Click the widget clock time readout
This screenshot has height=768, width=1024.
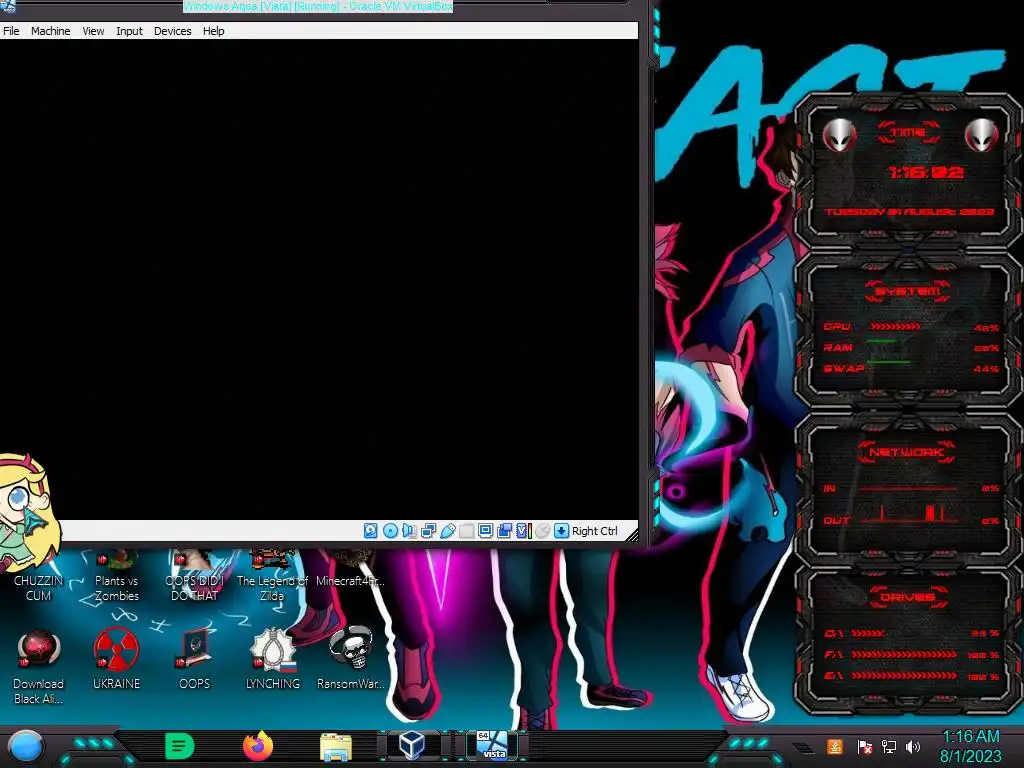[x=926, y=172]
